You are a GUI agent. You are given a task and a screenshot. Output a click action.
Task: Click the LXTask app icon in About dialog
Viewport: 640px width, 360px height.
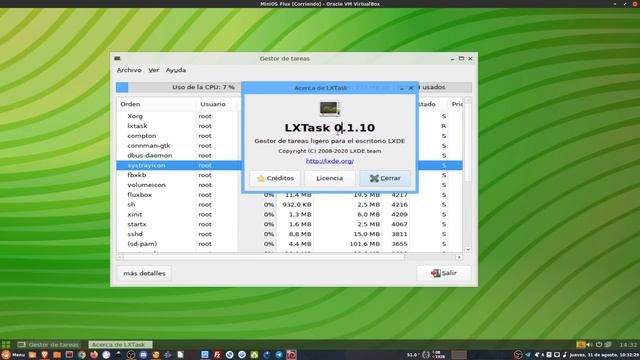point(329,109)
